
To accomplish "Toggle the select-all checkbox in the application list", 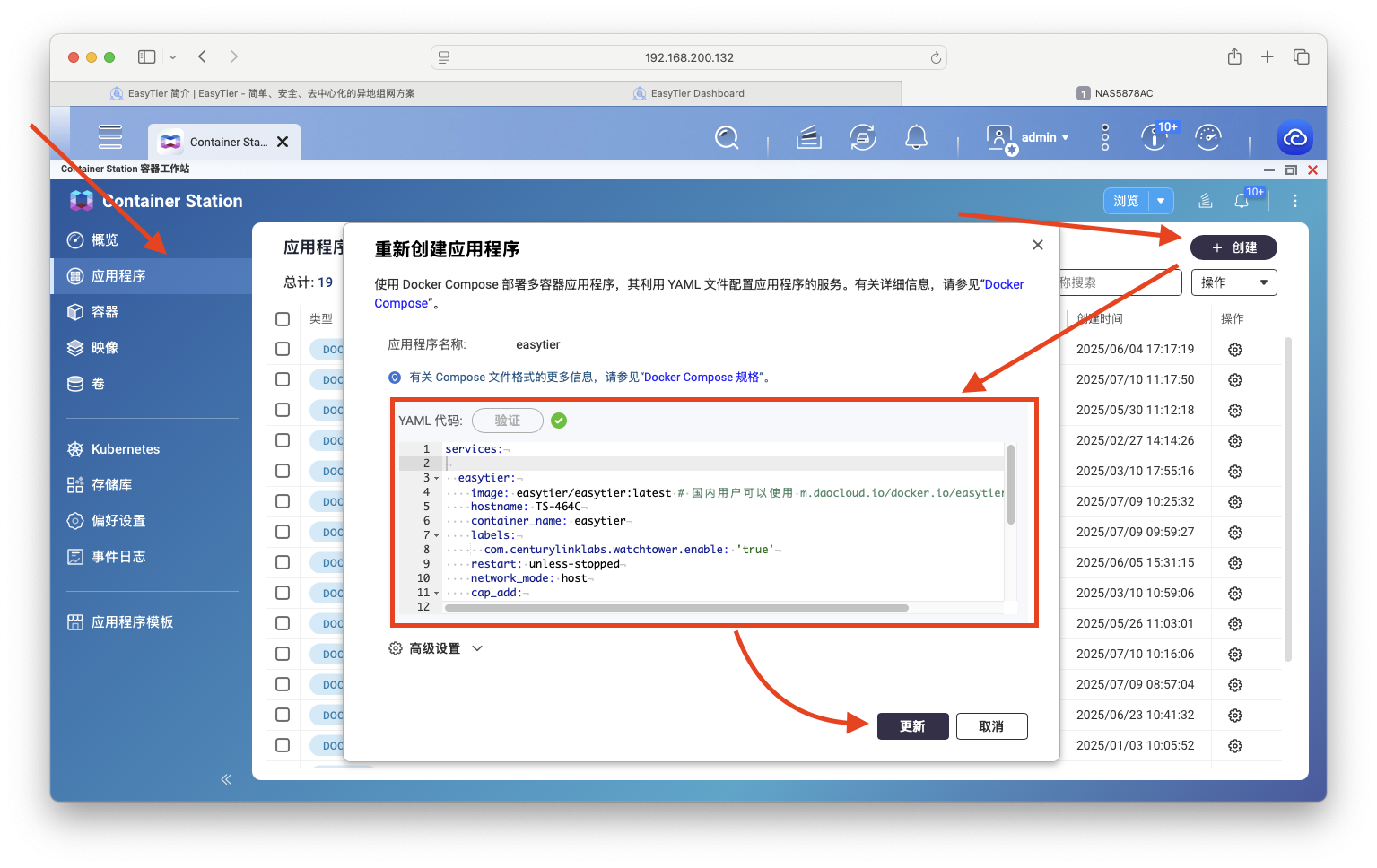I will point(283,318).
